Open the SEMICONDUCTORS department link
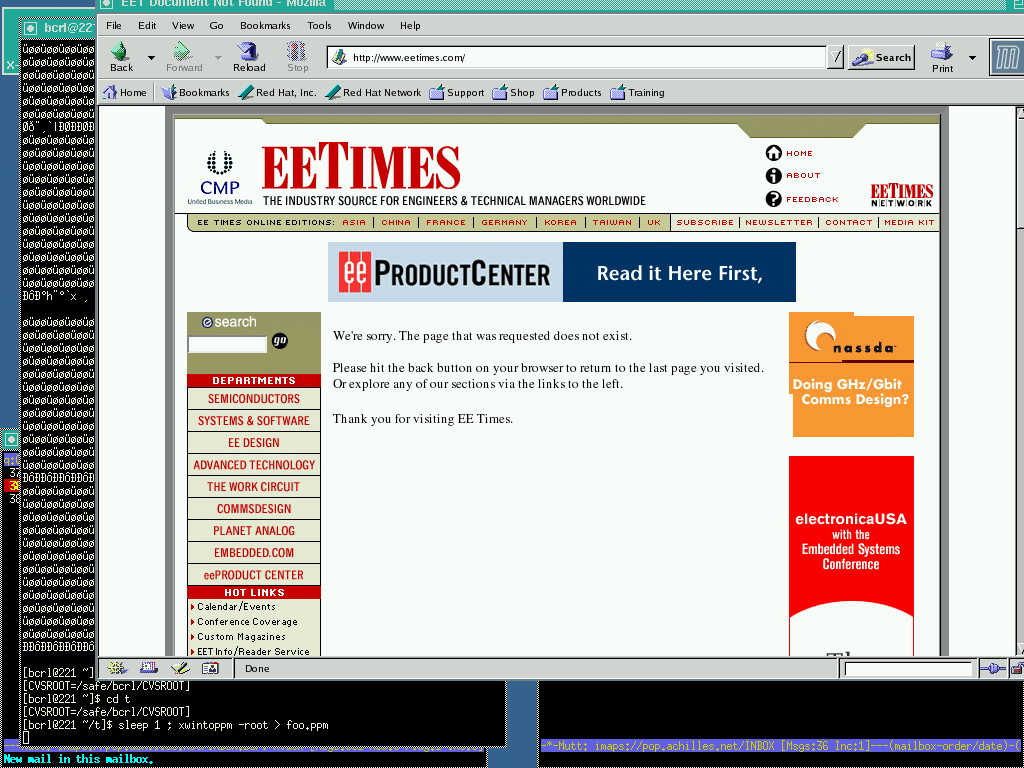1024x768 pixels. [254, 398]
